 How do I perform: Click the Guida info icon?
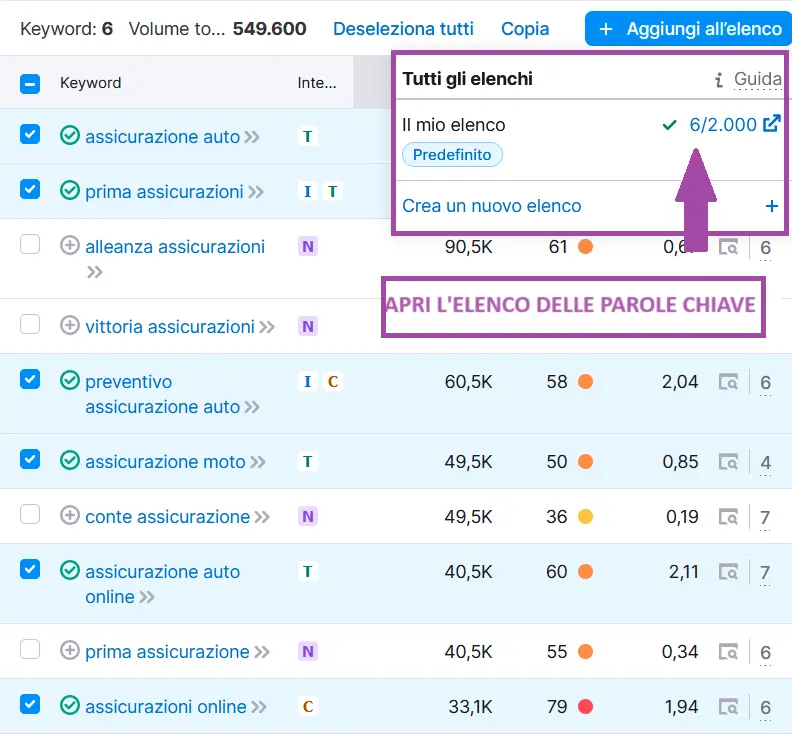click(x=718, y=79)
